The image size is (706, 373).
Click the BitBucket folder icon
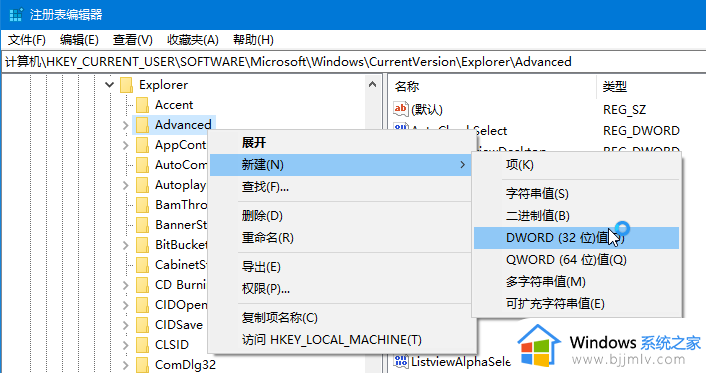coord(142,245)
